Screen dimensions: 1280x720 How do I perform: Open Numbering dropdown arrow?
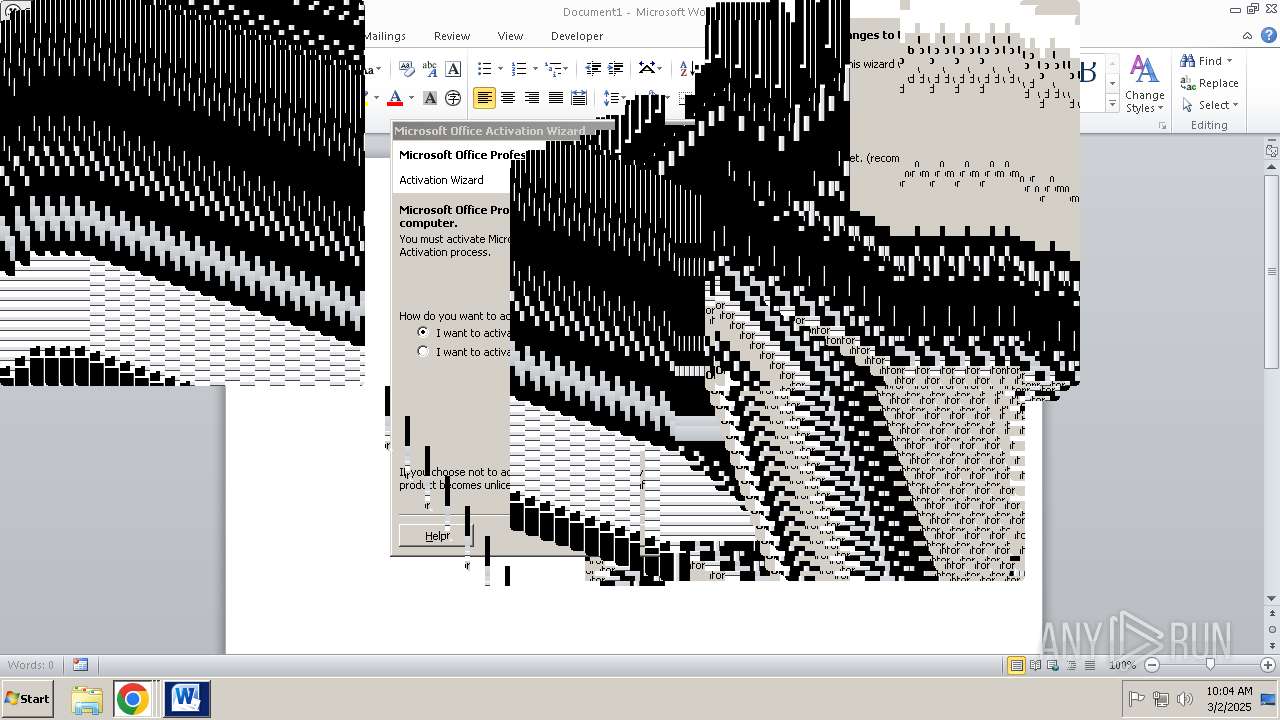[x=535, y=69]
